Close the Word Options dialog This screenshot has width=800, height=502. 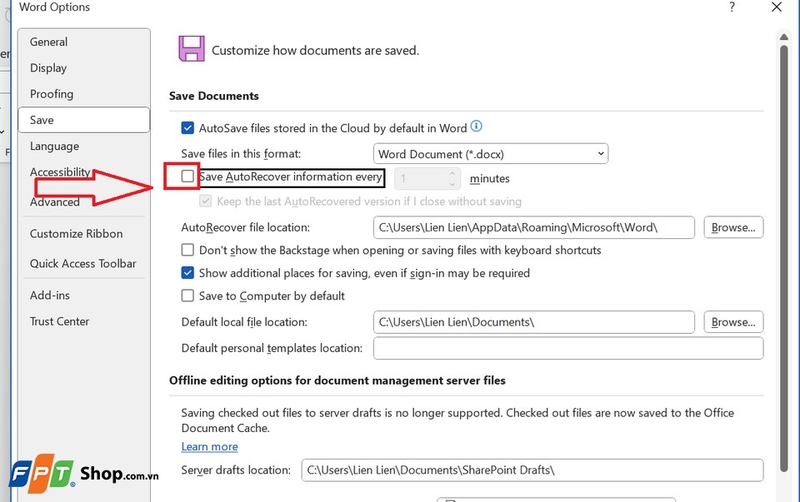click(777, 7)
